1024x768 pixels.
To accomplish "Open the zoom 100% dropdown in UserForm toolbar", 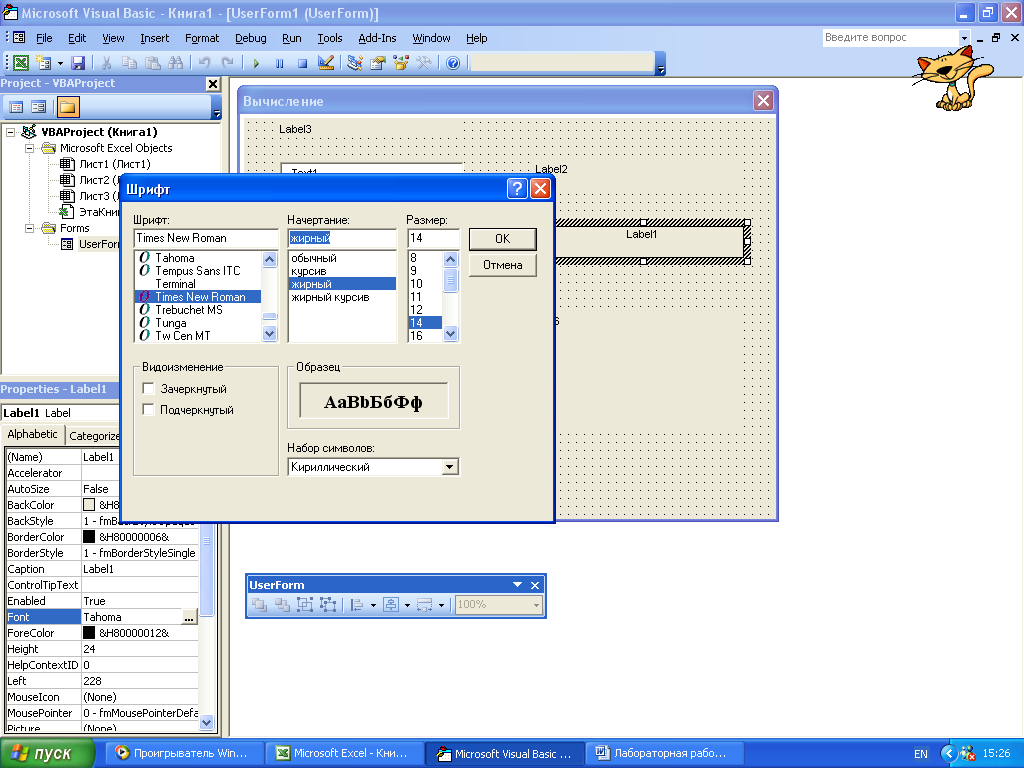I will (536, 605).
